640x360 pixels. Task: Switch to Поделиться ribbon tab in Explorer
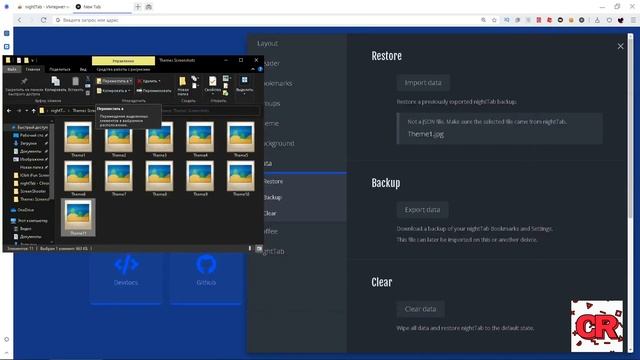60,69
